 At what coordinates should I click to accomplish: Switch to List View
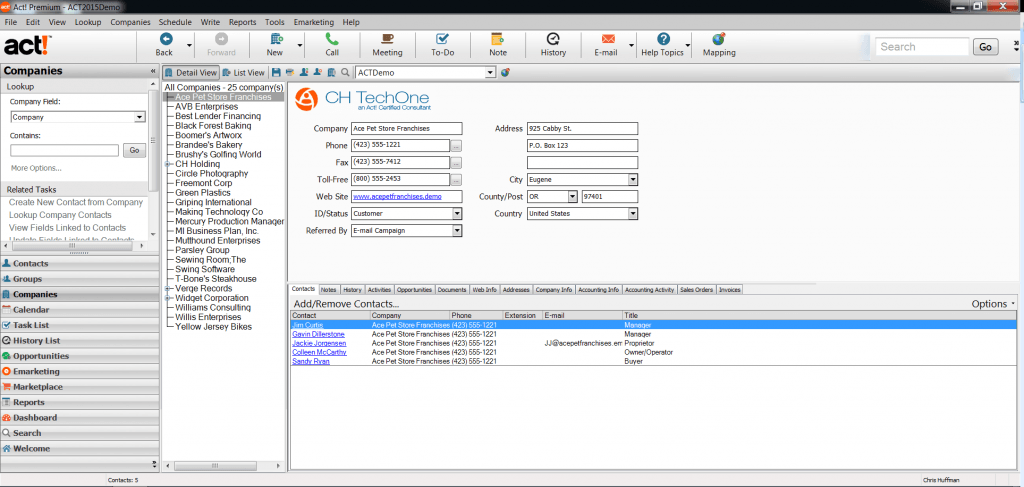coord(244,72)
